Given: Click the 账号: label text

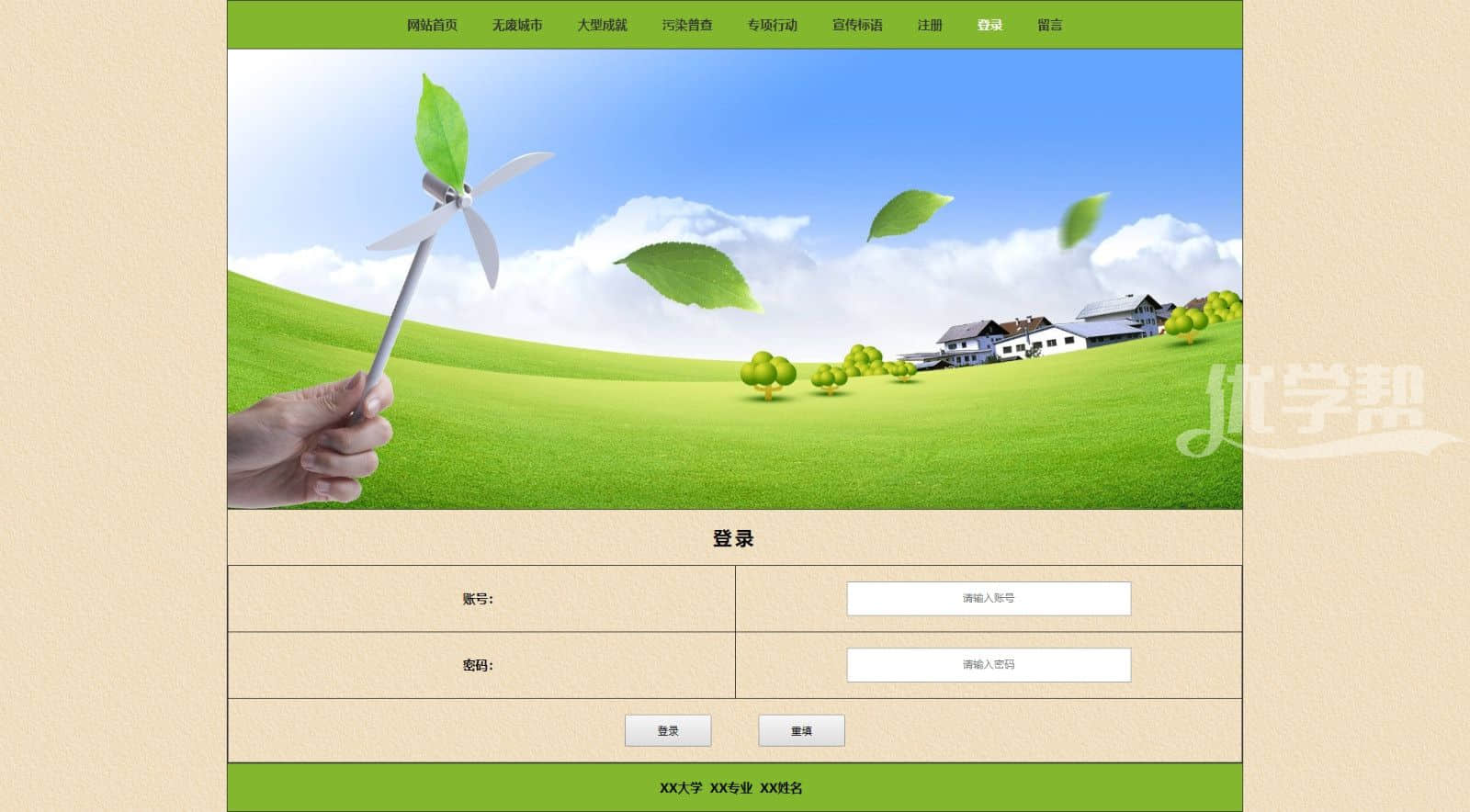Looking at the screenshot, I should [x=478, y=599].
